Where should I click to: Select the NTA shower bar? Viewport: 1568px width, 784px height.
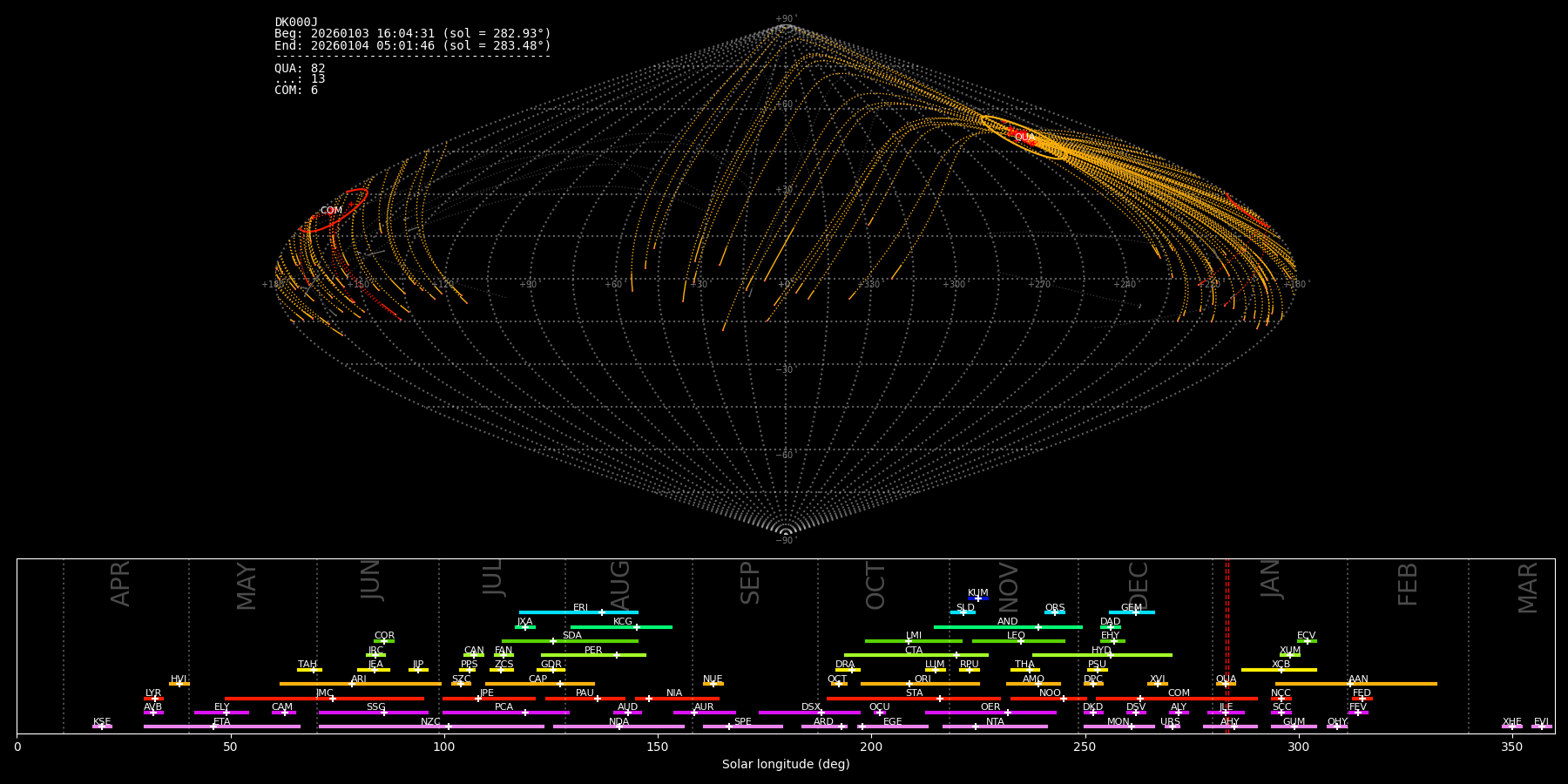click(994, 727)
